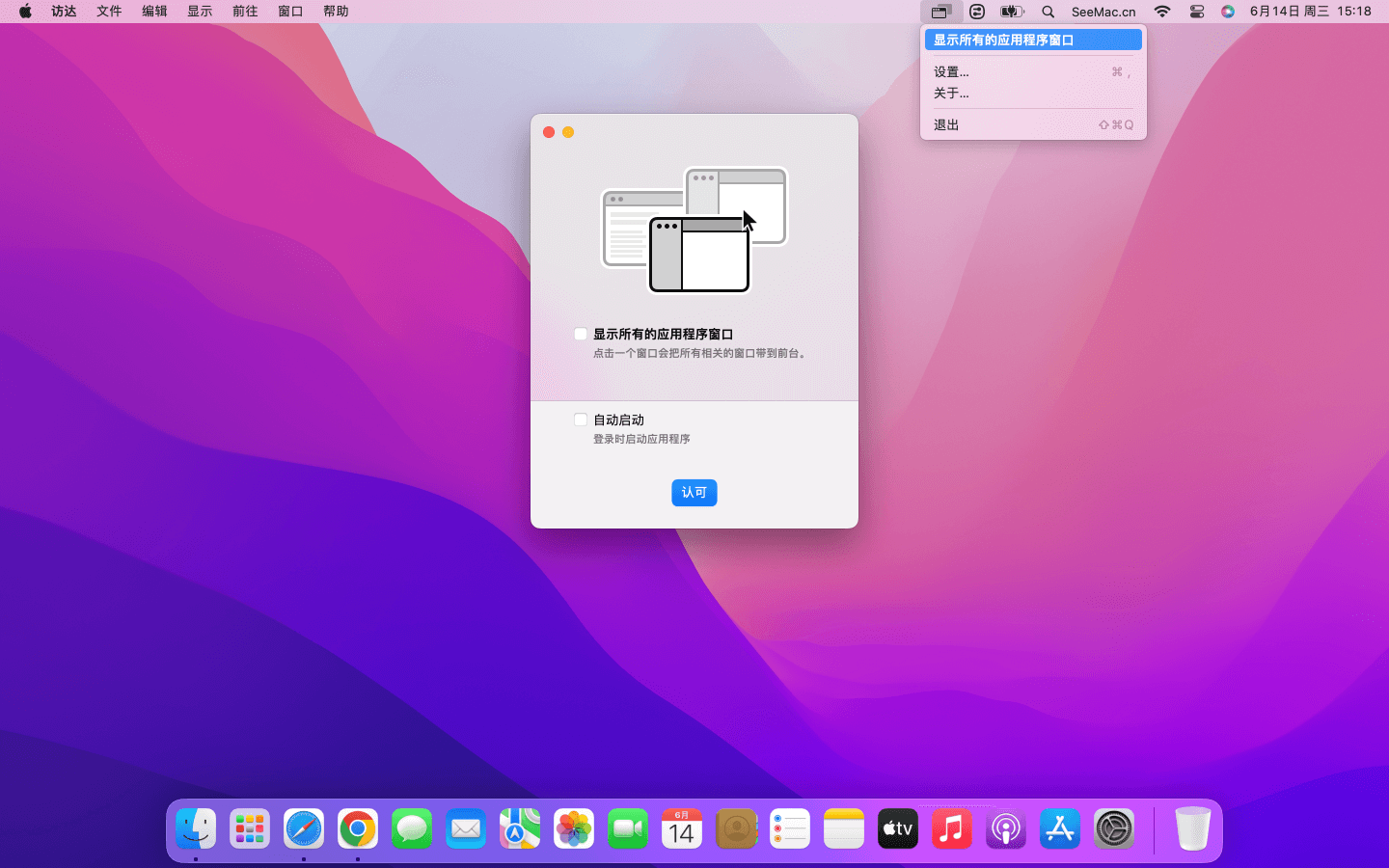Launch the Music app in the Dock
1389x868 pixels.
[x=952, y=828]
